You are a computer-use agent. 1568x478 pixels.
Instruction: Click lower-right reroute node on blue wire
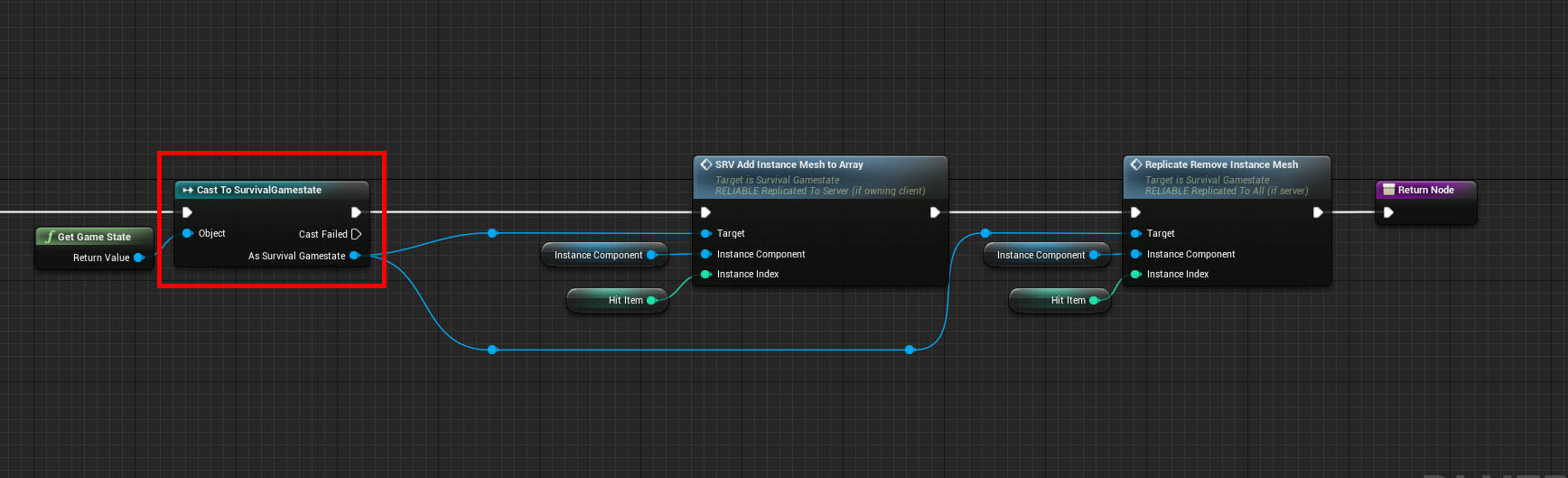910,350
